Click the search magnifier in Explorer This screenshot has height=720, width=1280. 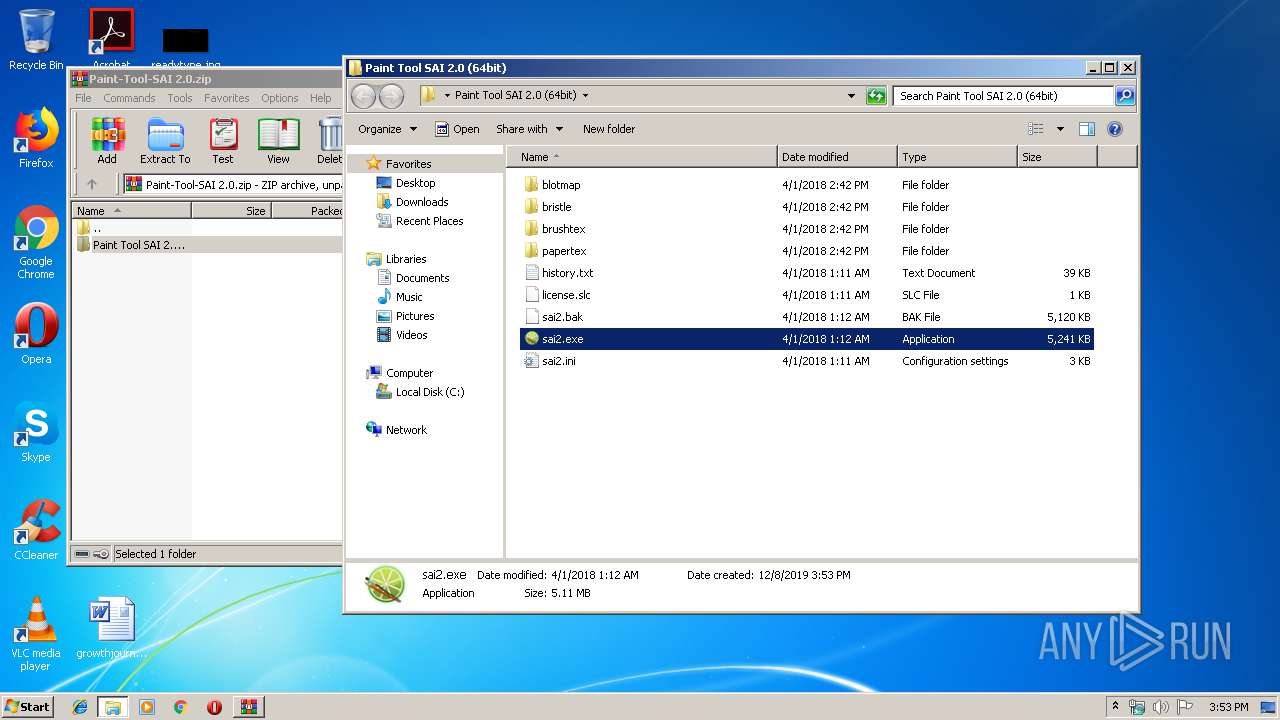[1125, 96]
